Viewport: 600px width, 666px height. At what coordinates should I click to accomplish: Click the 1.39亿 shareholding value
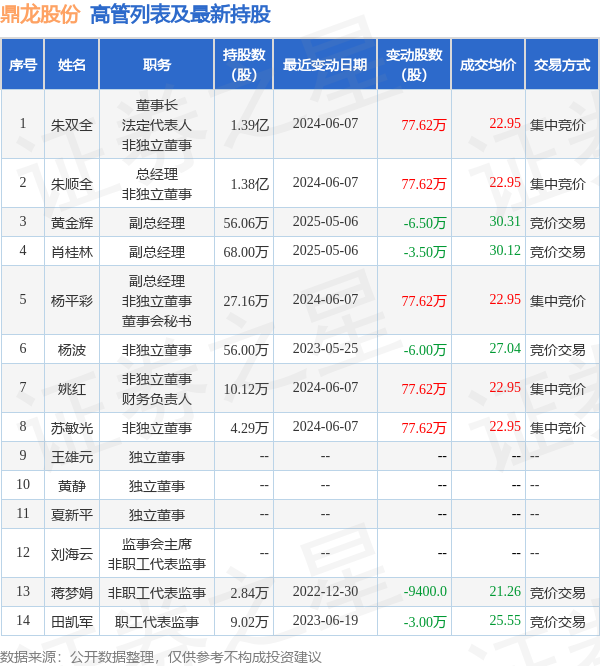pos(249,125)
